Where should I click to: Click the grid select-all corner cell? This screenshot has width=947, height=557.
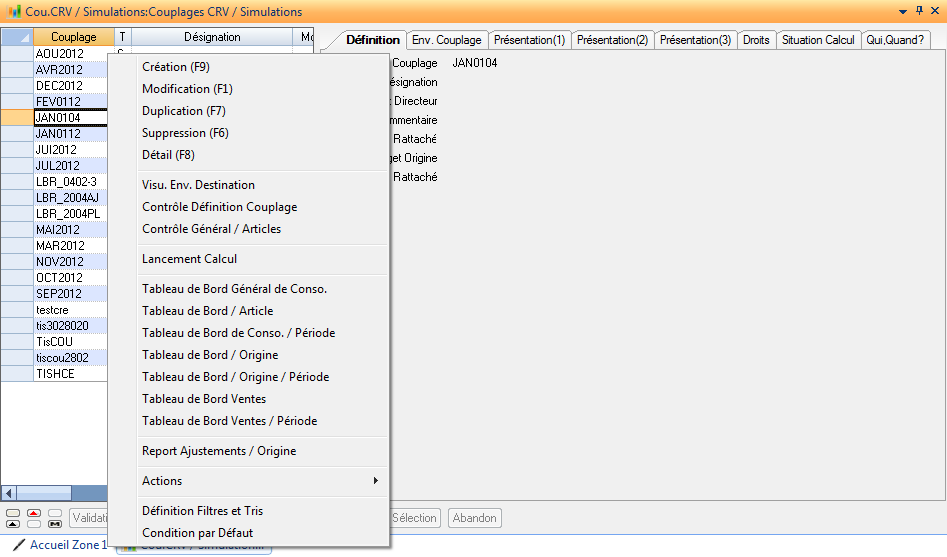[x=17, y=37]
